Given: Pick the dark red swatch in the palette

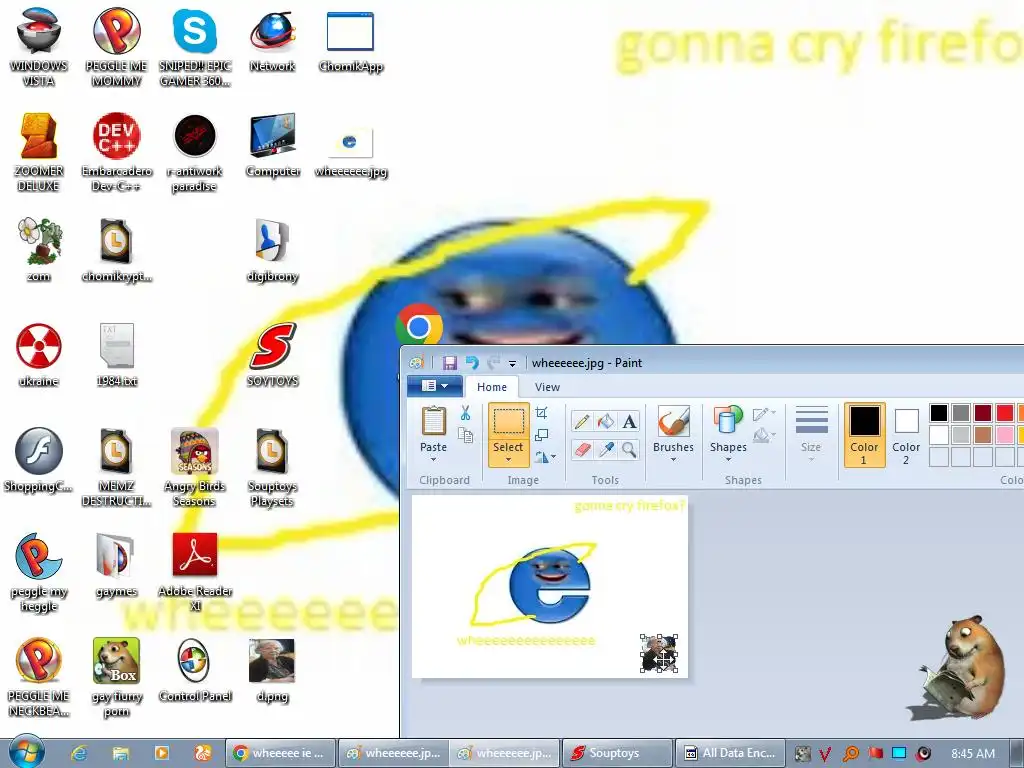Looking at the screenshot, I should 983,413.
